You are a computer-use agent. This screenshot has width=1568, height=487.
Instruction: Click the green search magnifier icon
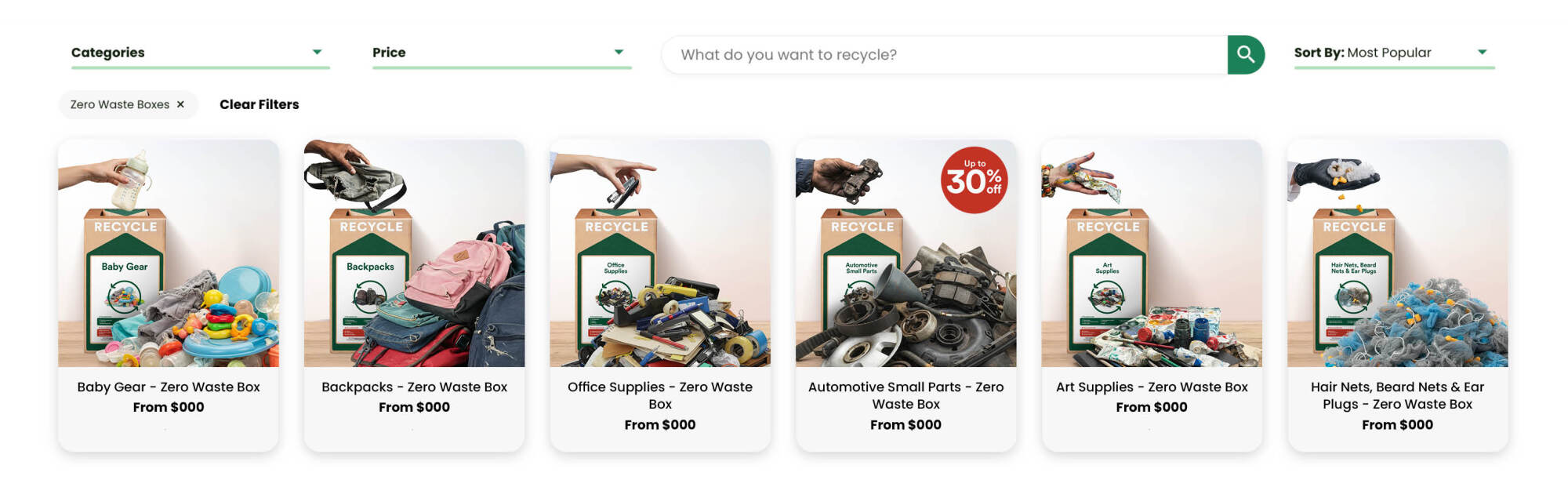pos(1246,55)
